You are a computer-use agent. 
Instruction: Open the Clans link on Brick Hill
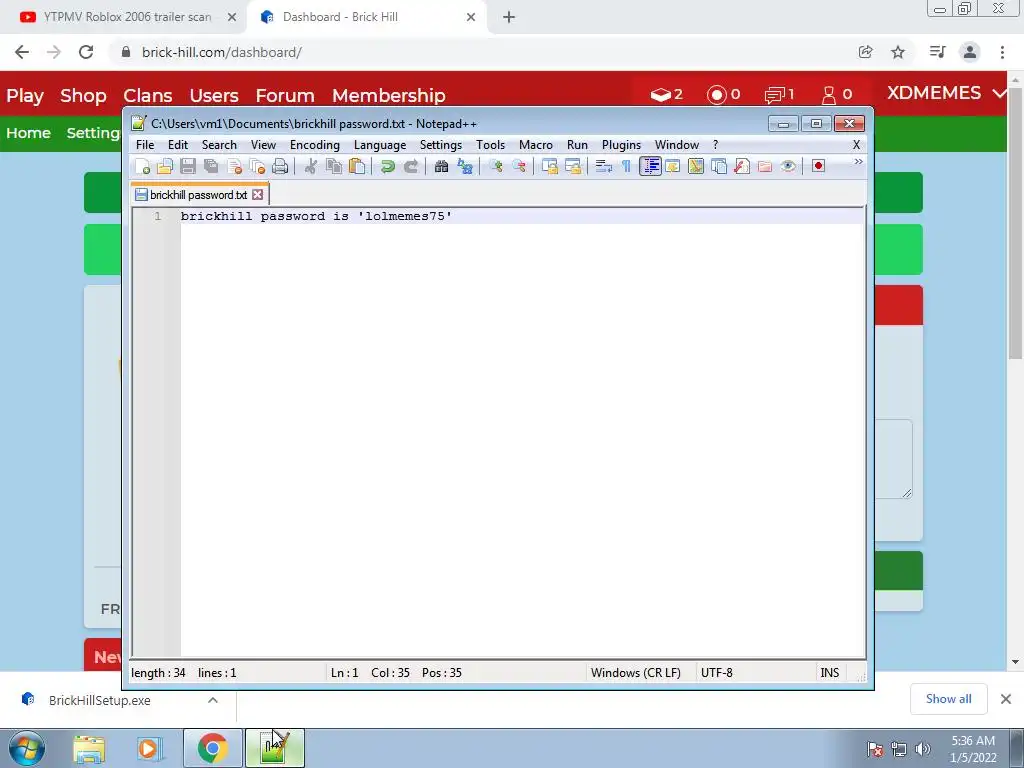click(x=148, y=95)
